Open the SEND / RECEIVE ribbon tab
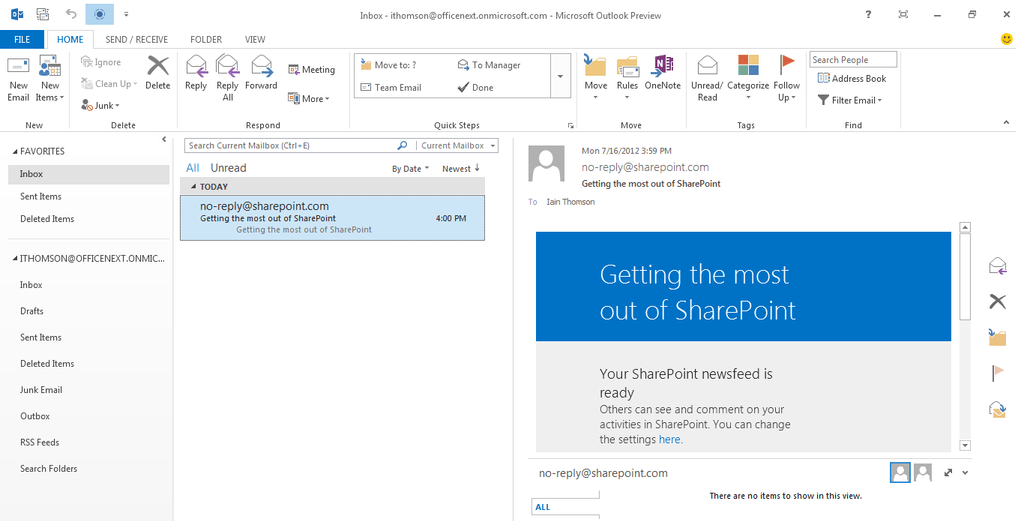Viewport: 1016px width, 521px height. (x=137, y=40)
